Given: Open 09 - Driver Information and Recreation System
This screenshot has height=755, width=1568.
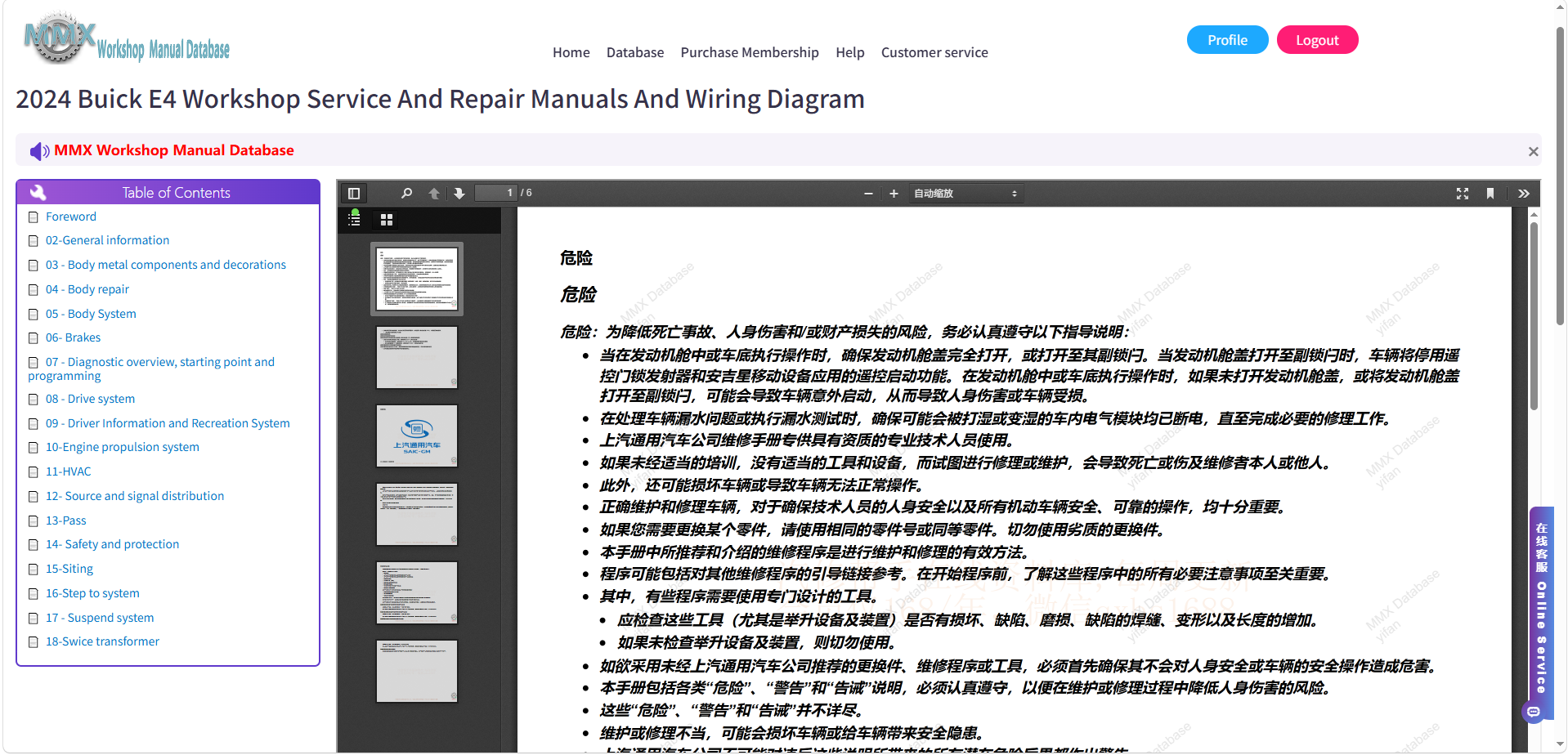Looking at the screenshot, I should tap(168, 423).
